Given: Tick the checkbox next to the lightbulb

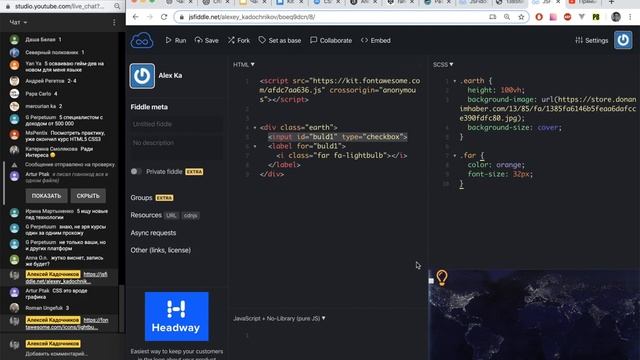Looking at the screenshot, I should (431, 281).
